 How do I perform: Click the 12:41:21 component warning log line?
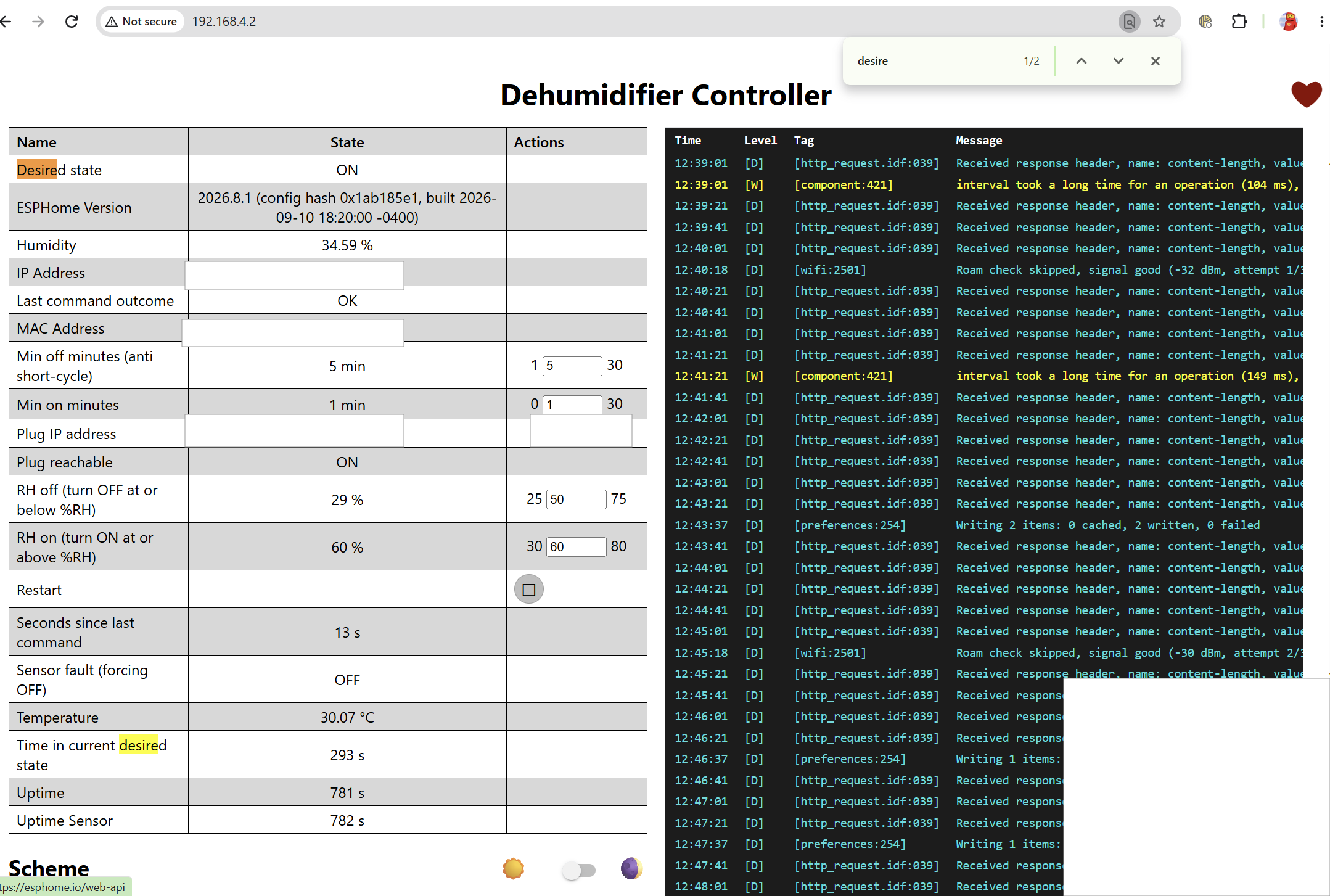coord(988,376)
